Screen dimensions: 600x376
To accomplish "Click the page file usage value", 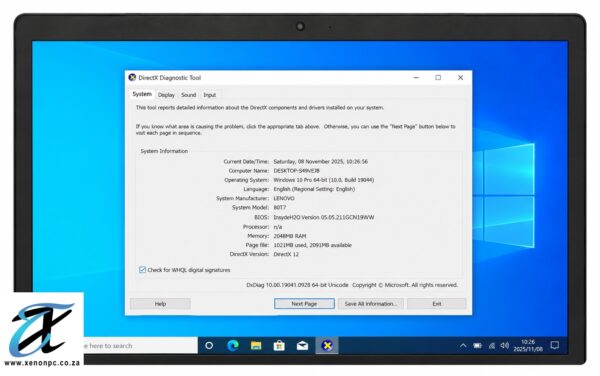I will (312, 245).
